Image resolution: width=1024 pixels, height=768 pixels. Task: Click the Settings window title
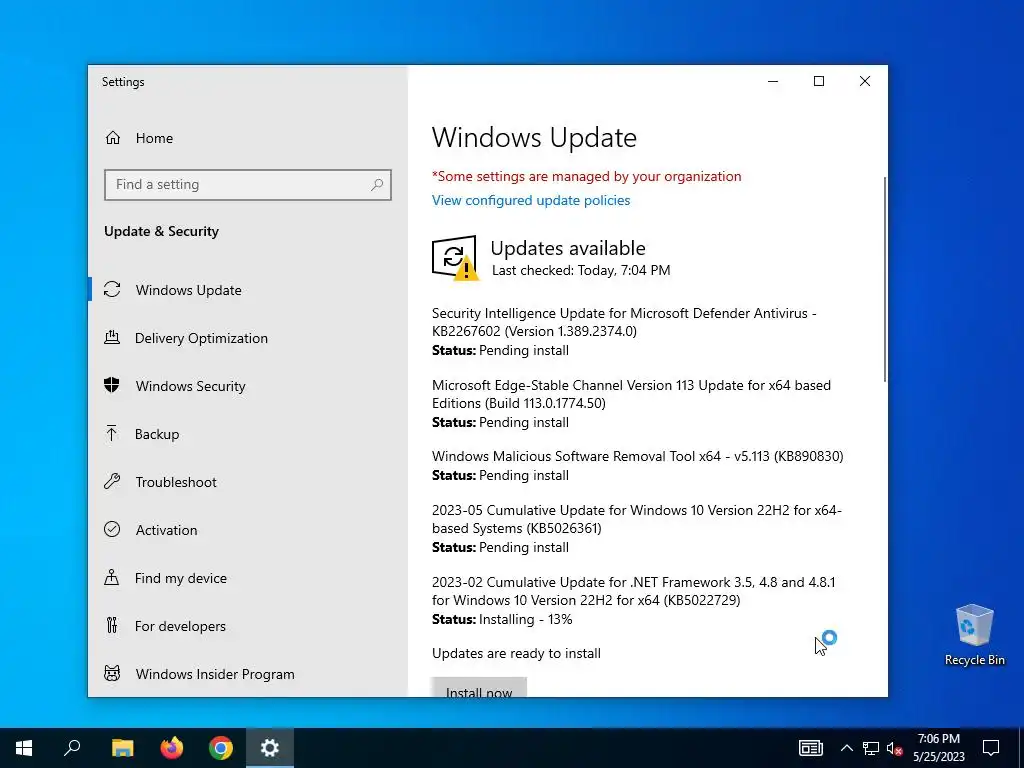pos(123,82)
